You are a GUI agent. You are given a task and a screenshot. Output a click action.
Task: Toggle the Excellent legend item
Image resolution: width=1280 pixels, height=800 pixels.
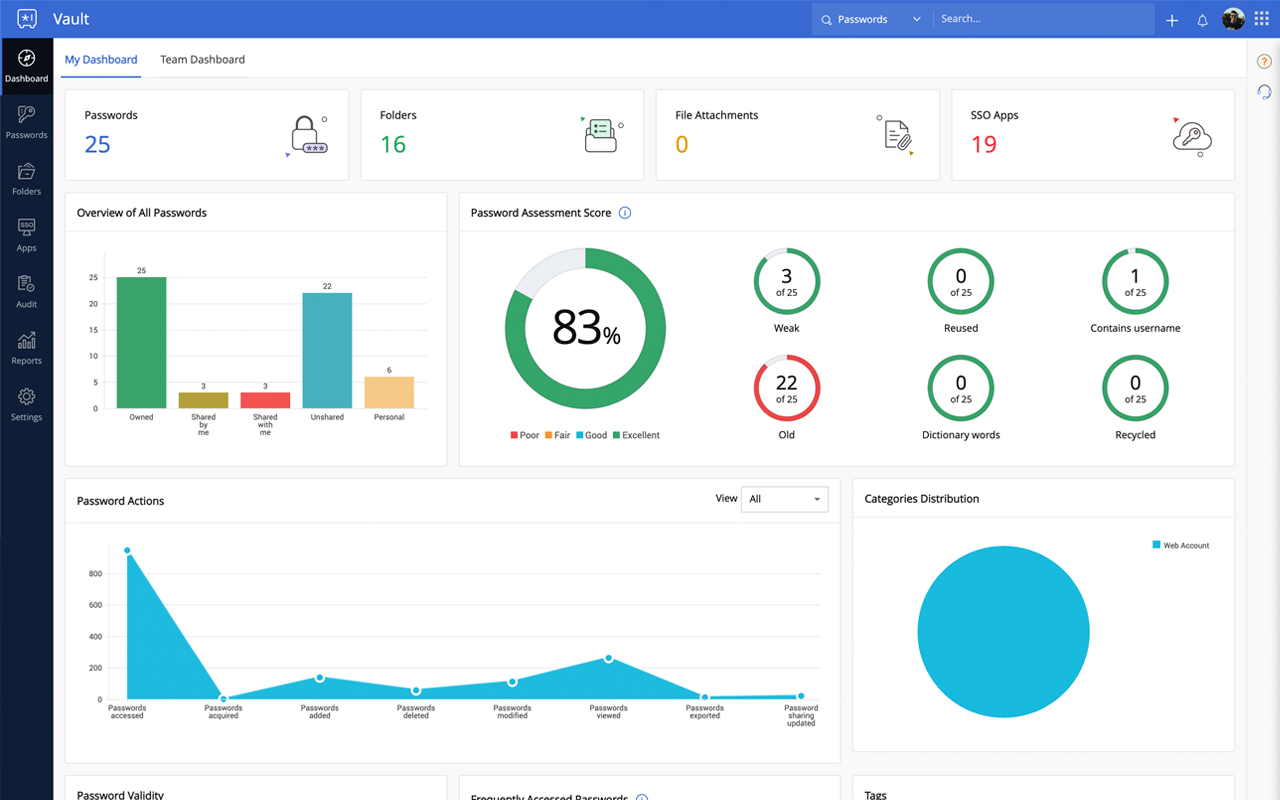[636, 435]
